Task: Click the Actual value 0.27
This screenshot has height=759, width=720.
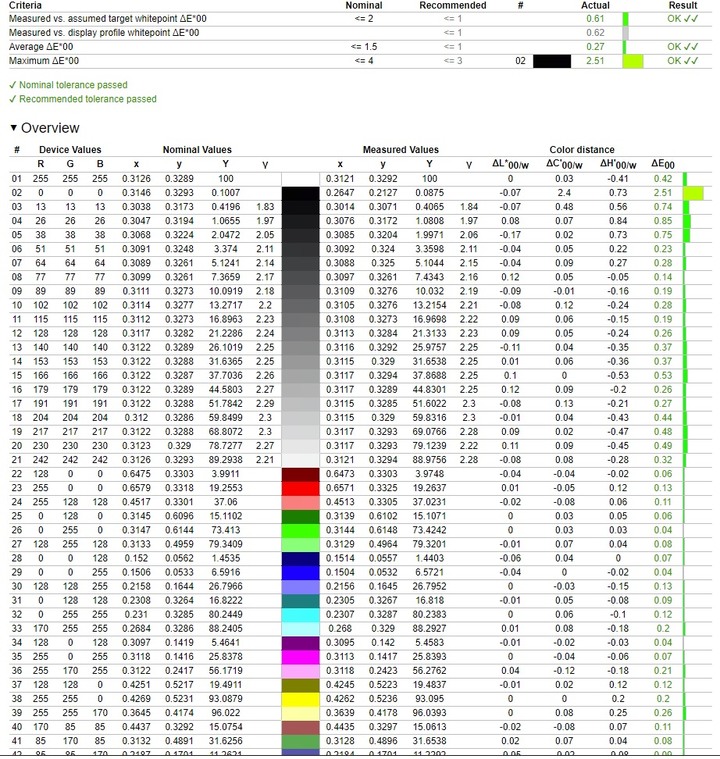Action: pyautogui.click(x=595, y=47)
